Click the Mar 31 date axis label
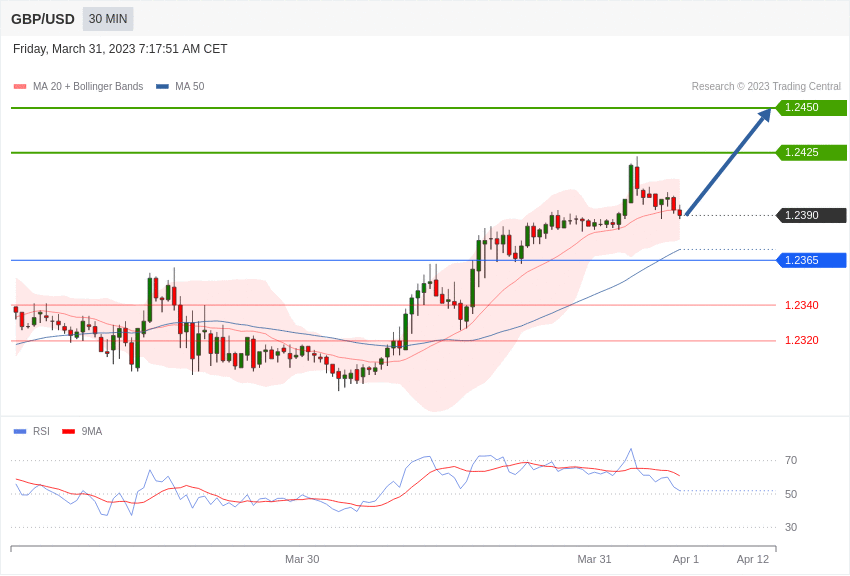 point(594,559)
